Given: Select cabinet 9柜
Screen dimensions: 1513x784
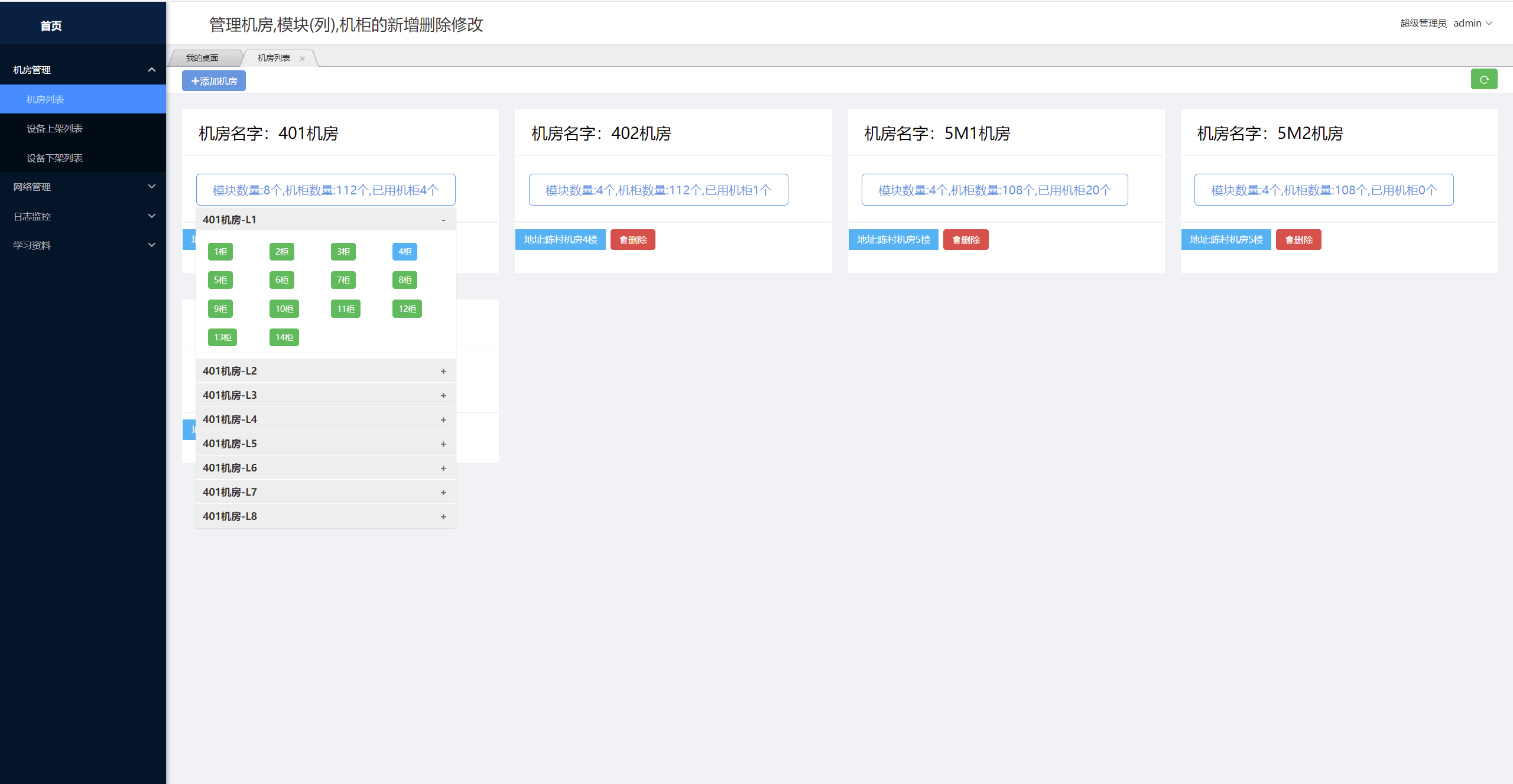Looking at the screenshot, I should pyautogui.click(x=220, y=309).
